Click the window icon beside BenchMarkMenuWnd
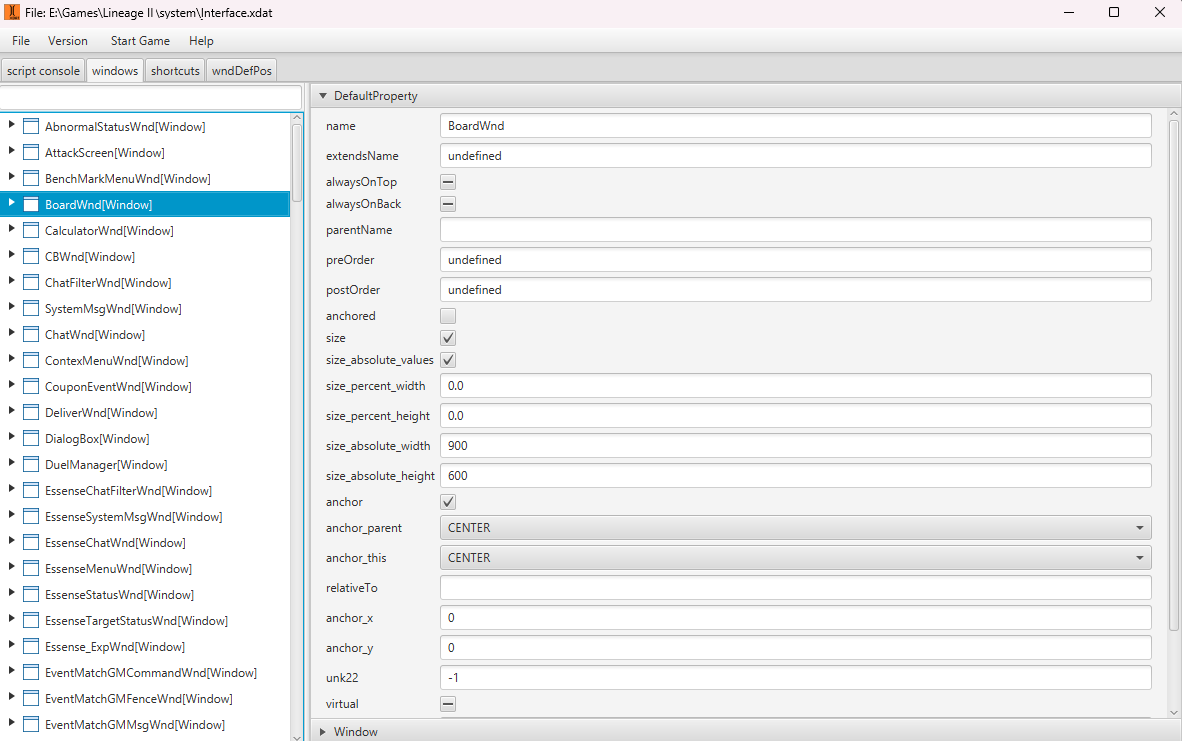Screen dimensions: 1182x741 [31, 179]
